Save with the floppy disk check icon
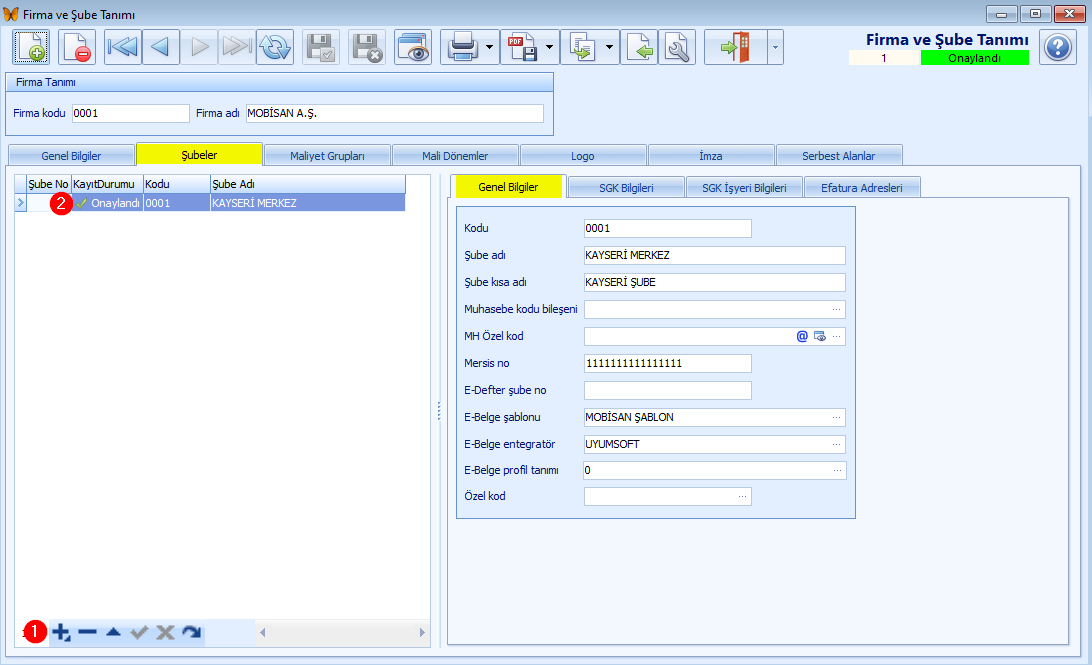The height and width of the screenshot is (665, 1092). point(321,47)
